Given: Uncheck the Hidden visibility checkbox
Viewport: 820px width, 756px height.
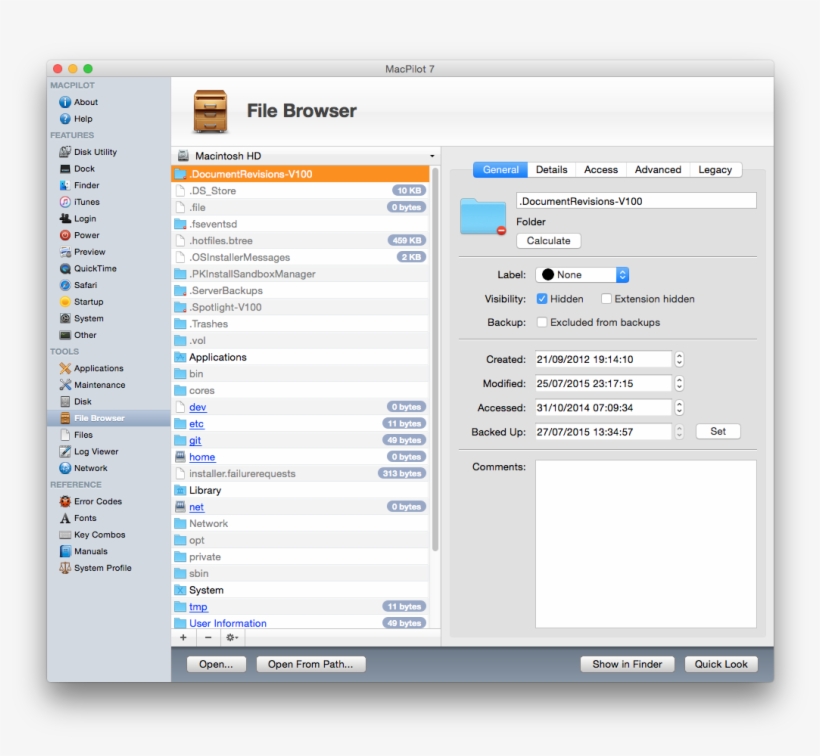Looking at the screenshot, I should click(541, 298).
